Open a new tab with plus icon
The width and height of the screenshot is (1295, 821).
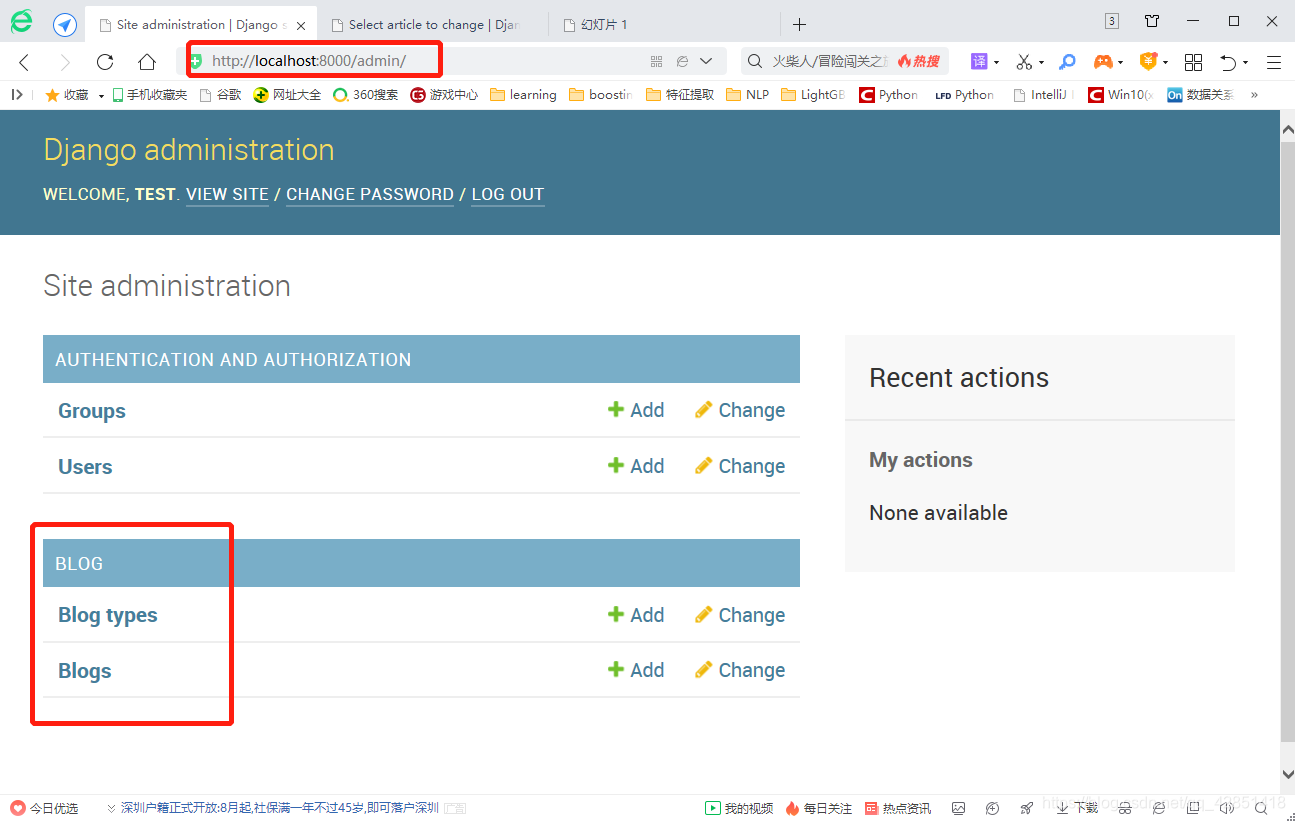799,25
